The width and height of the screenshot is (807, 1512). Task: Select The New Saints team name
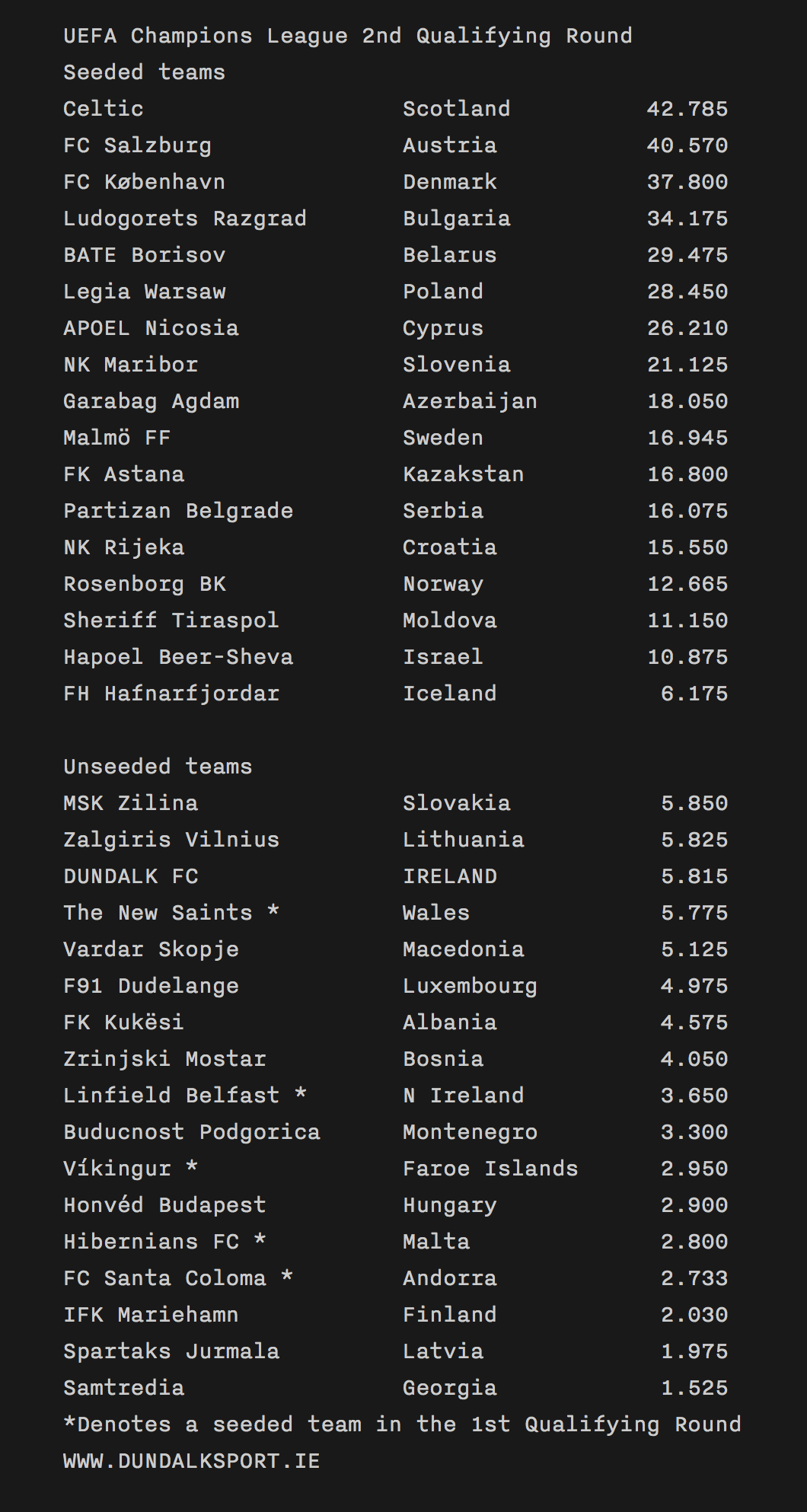(158, 913)
